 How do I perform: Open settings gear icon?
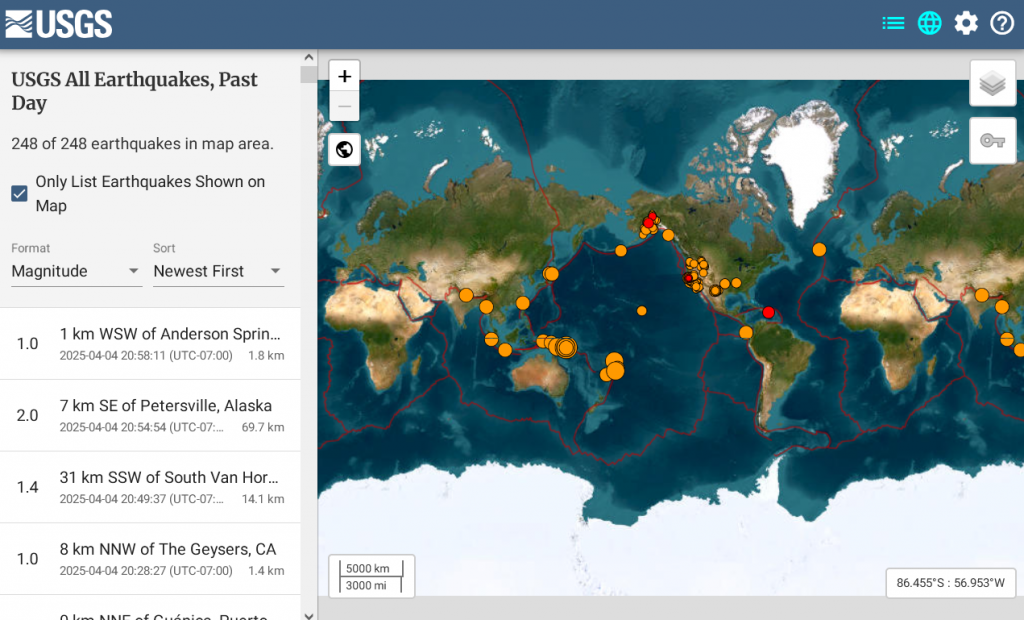[966, 24]
